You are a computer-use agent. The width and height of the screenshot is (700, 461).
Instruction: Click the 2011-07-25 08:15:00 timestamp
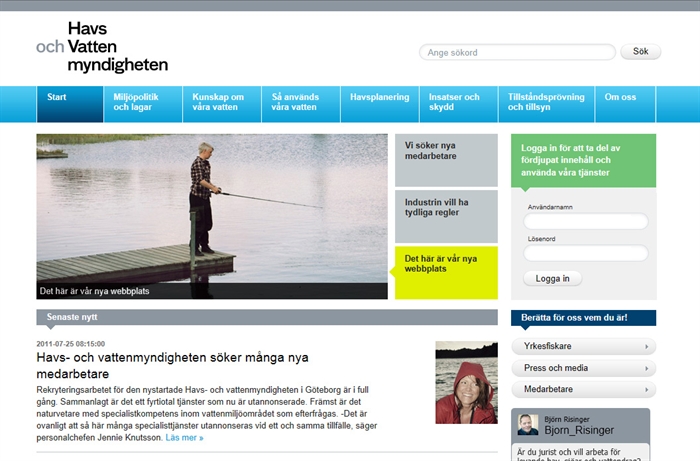tap(71, 344)
